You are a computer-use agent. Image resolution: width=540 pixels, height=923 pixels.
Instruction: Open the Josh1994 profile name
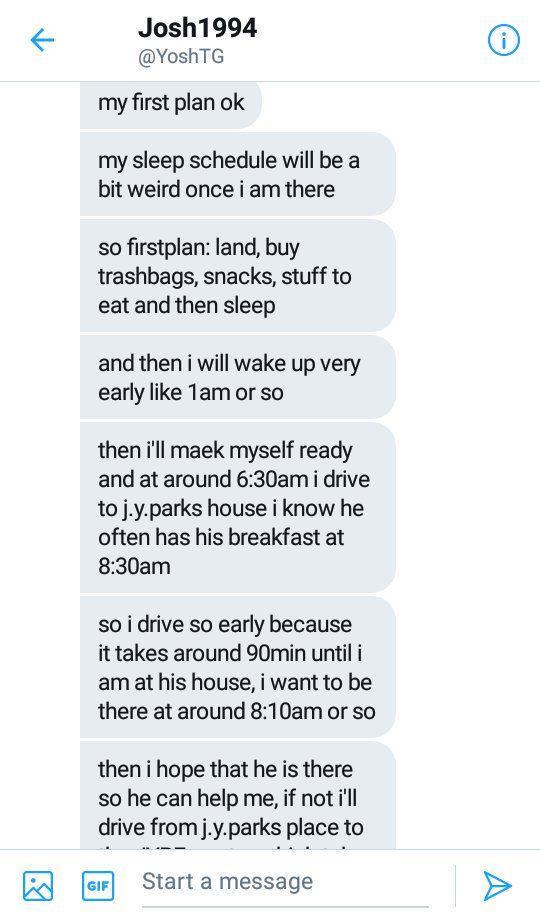pyautogui.click(x=197, y=28)
